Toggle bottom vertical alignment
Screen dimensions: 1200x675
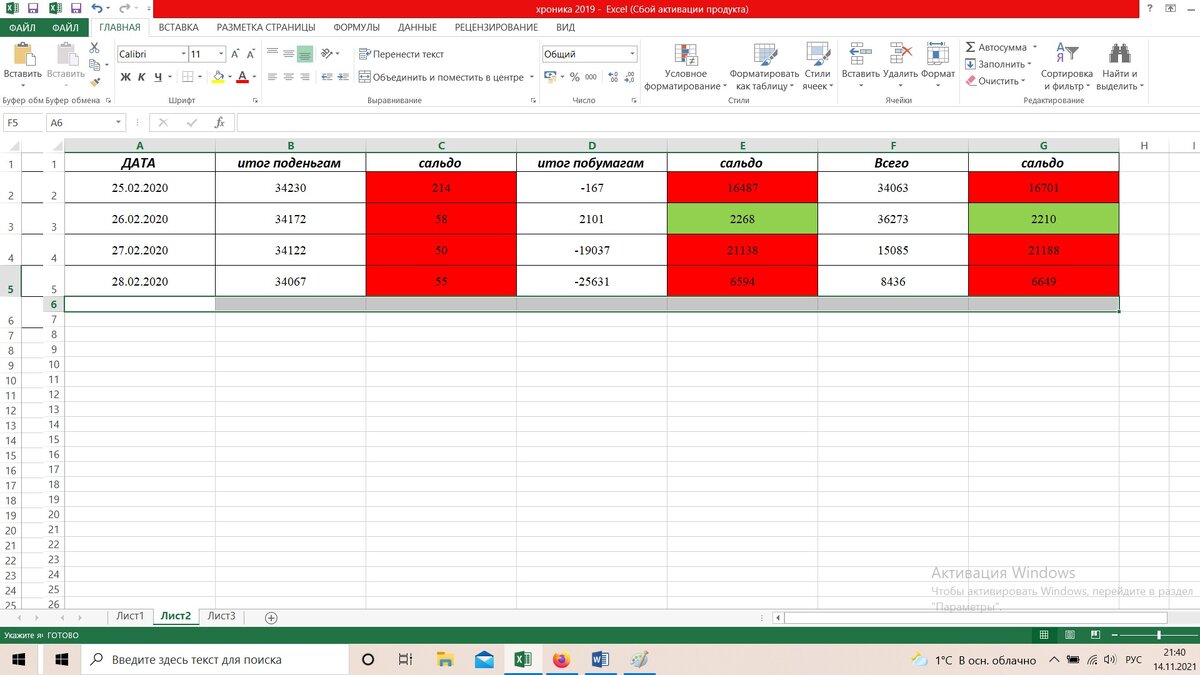click(x=305, y=54)
